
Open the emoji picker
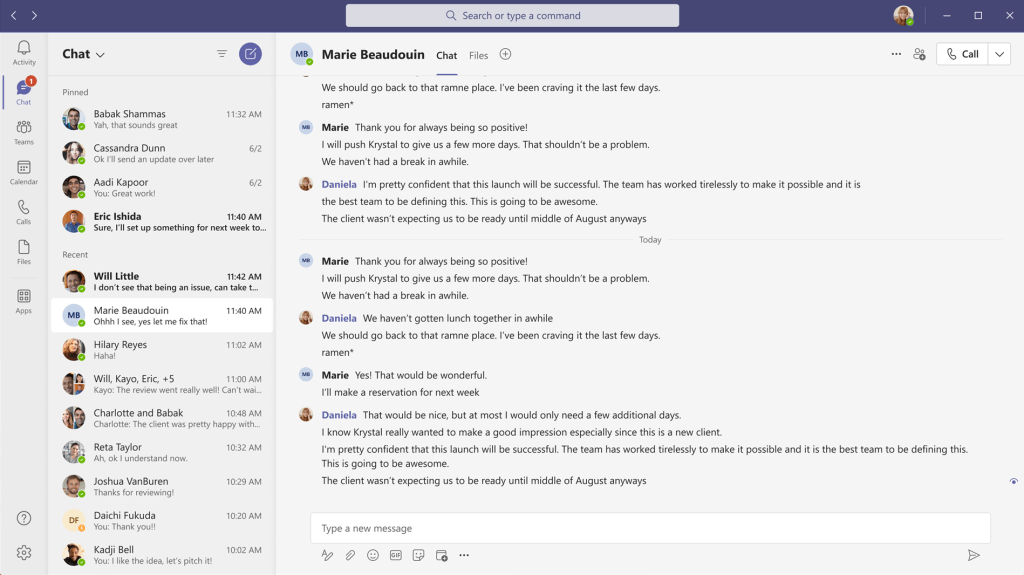(x=373, y=555)
